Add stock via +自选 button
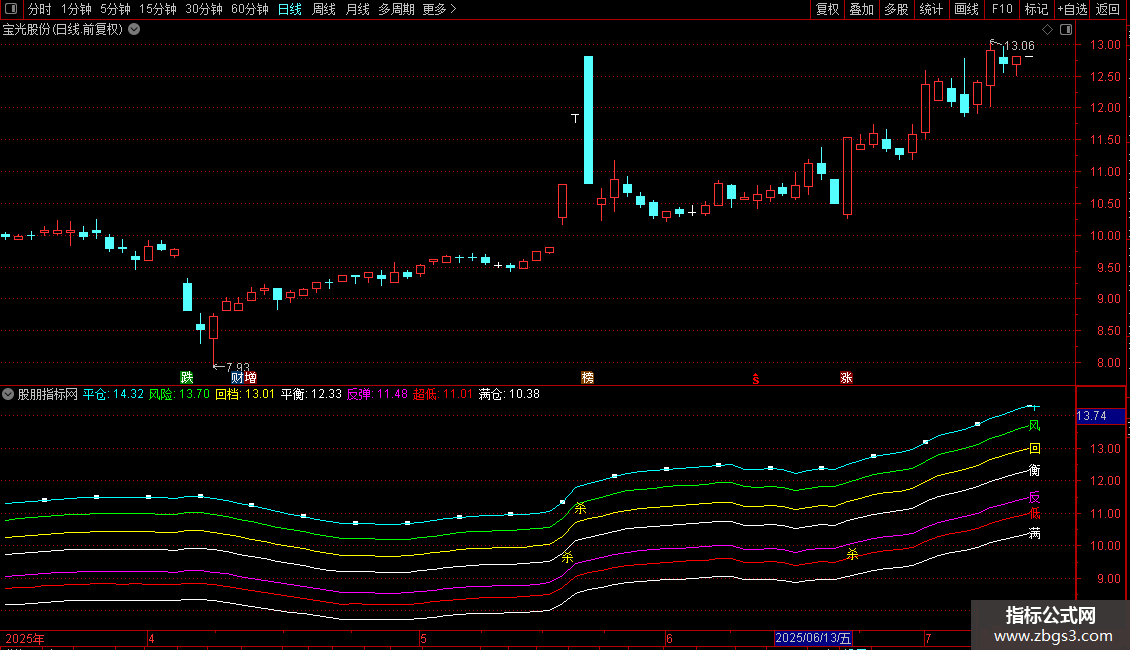Image resolution: width=1130 pixels, height=650 pixels. pos(1072,9)
